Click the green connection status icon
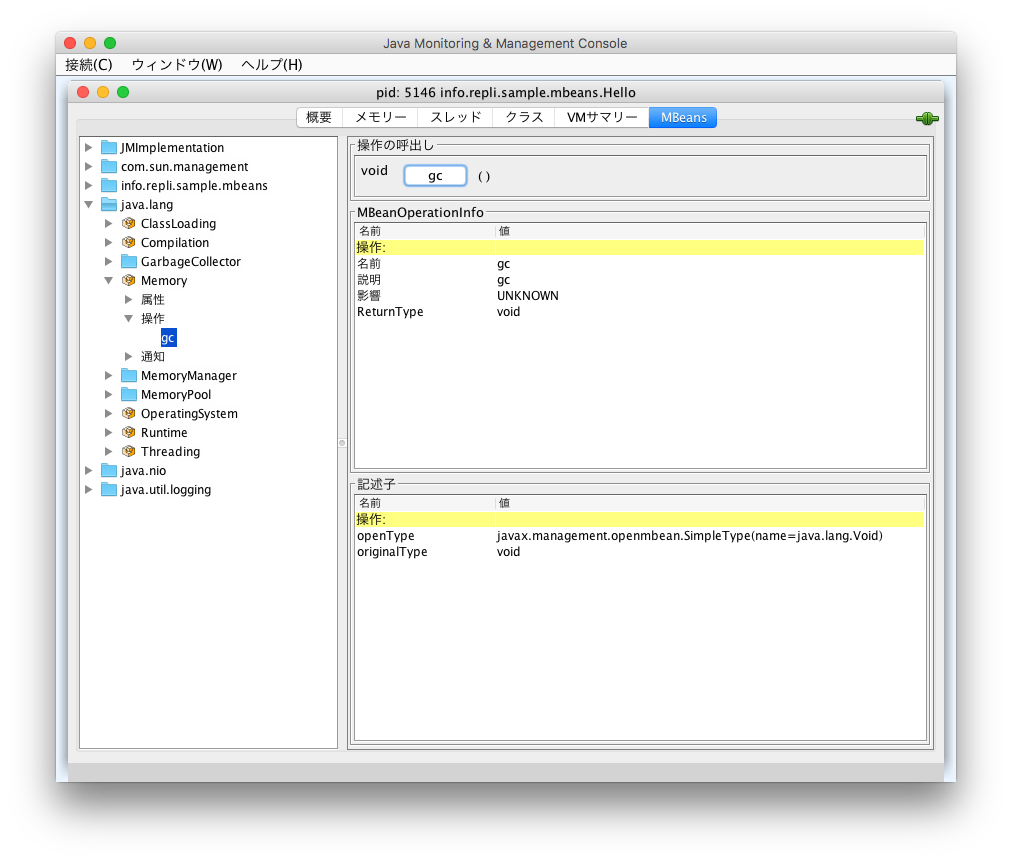The width and height of the screenshot is (1012, 862). (926, 117)
